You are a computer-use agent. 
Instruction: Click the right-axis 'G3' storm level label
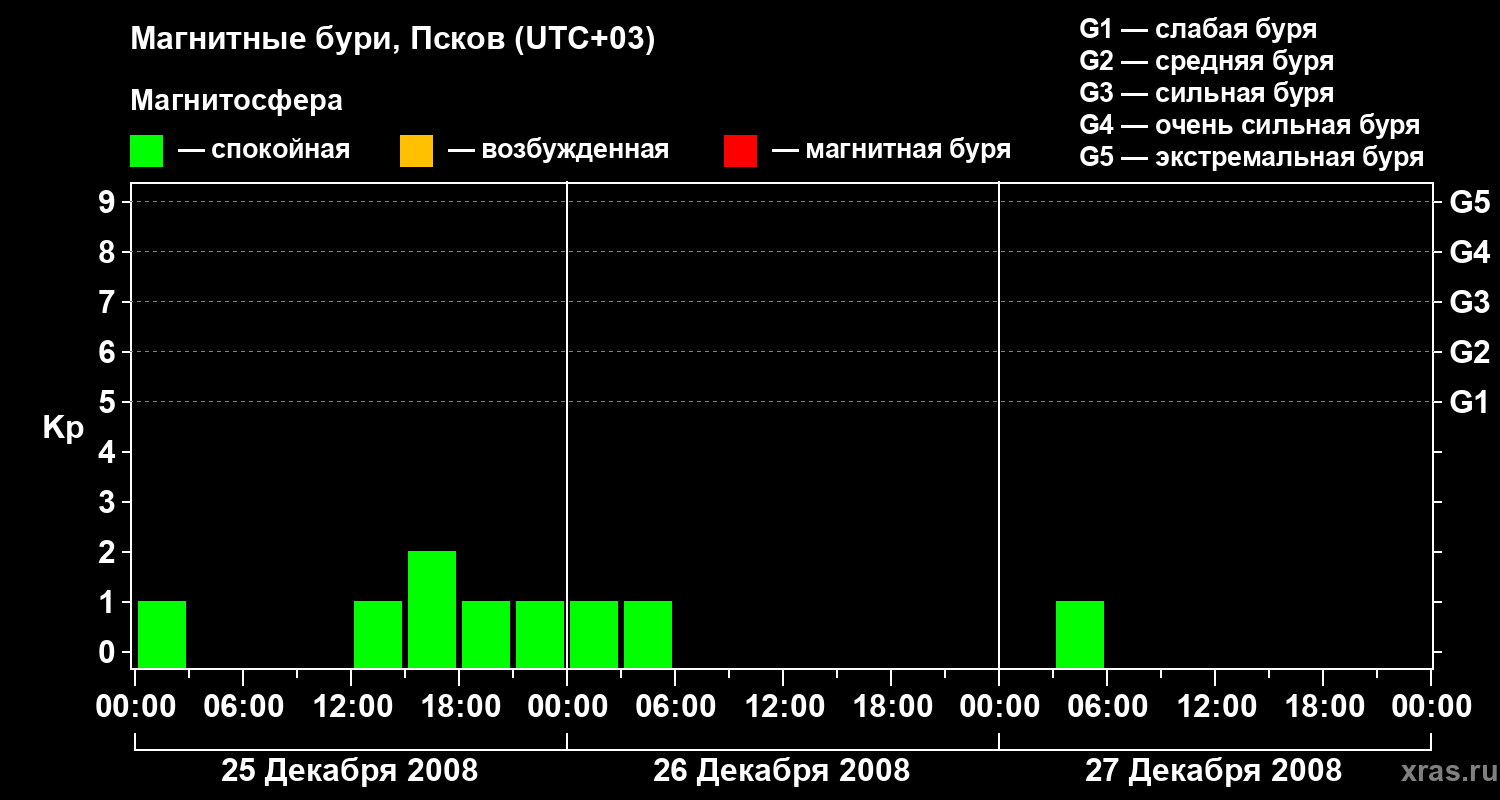1469,302
